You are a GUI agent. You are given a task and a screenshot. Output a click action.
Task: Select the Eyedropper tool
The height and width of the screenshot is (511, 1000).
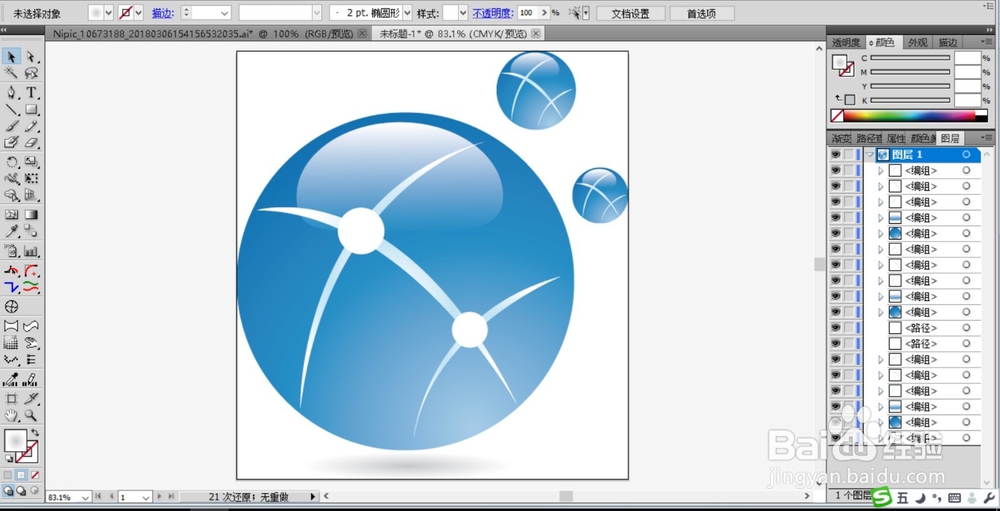click(x=11, y=231)
